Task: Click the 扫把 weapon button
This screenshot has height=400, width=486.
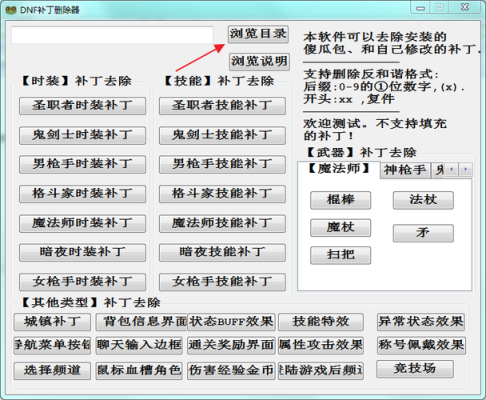Action: click(x=340, y=255)
